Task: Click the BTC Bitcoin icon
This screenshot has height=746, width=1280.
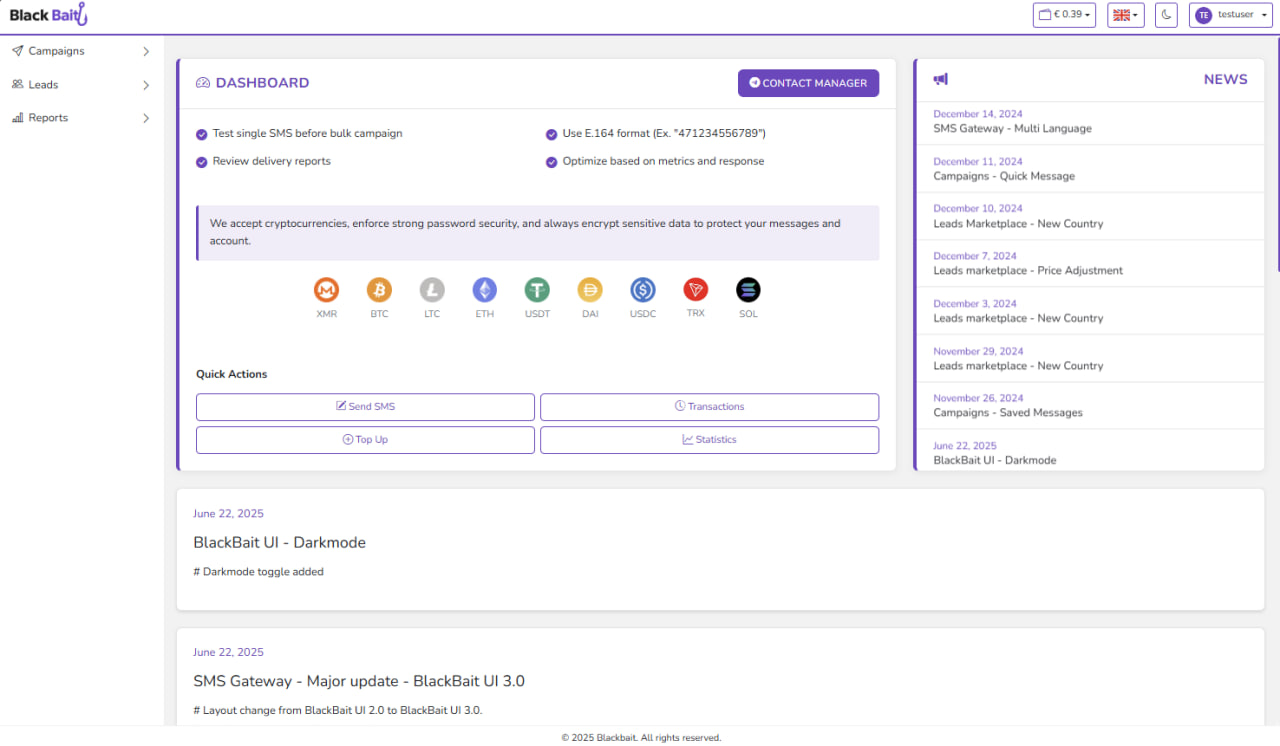Action: coord(379,290)
